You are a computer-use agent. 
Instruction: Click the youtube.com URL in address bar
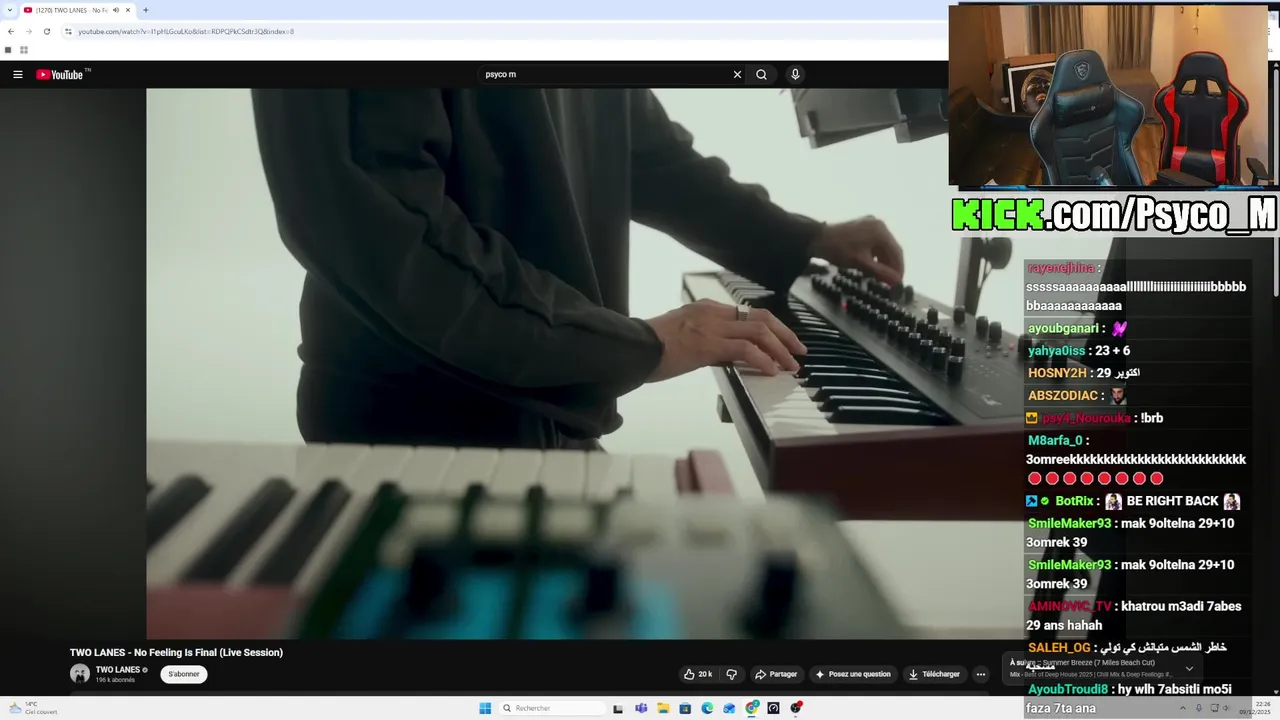pos(186,31)
